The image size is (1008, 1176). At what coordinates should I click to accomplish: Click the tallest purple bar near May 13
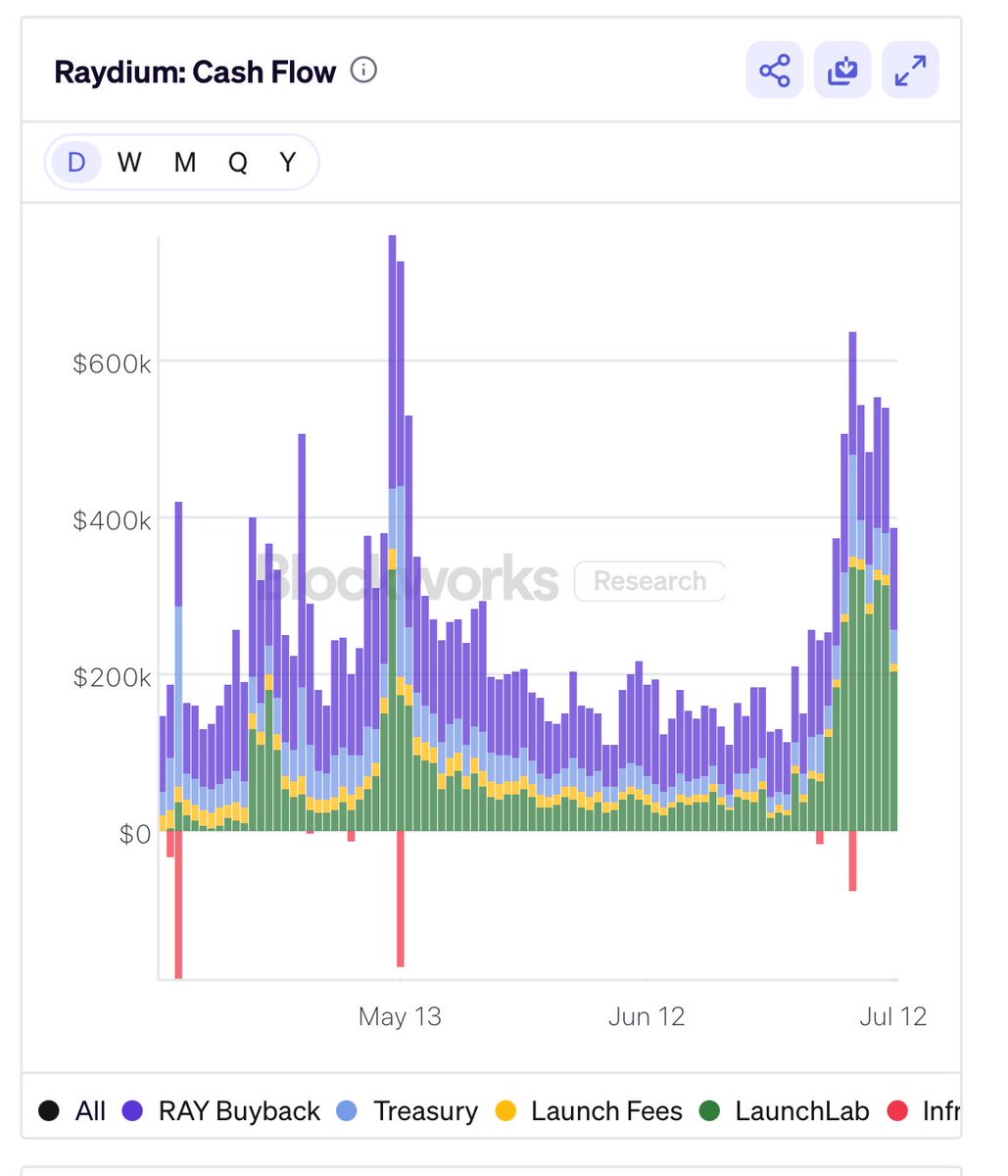point(393,362)
